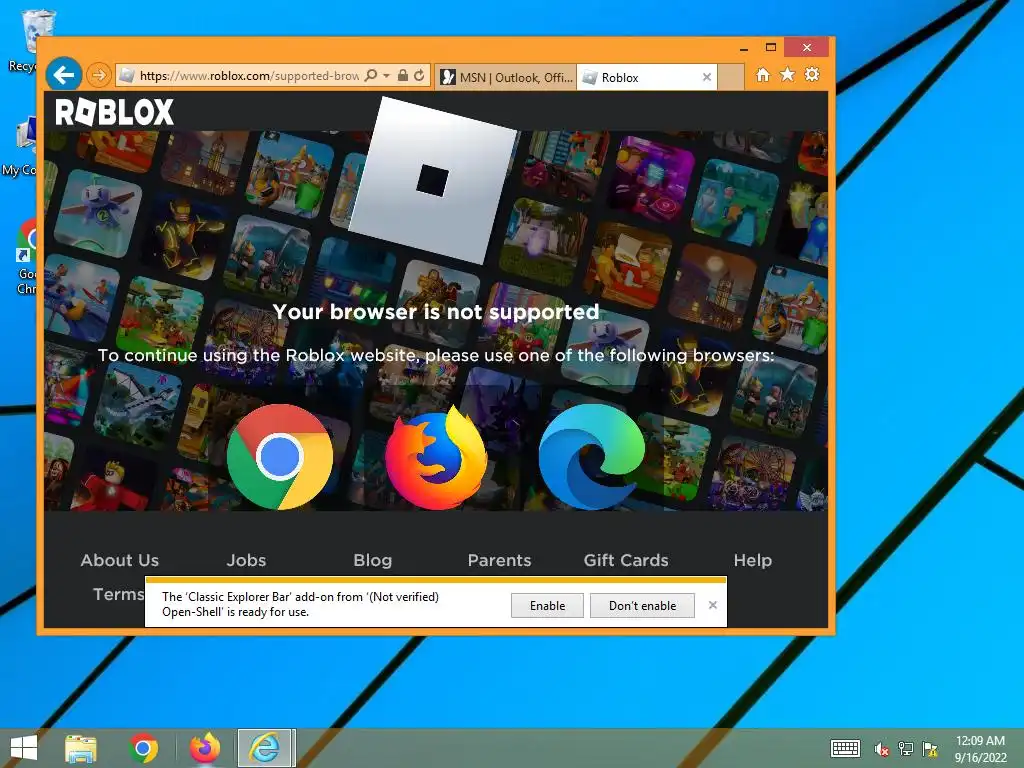Click the search magnifier in address bar
Viewport: 1024px width, 768px height.
(371, 76)
